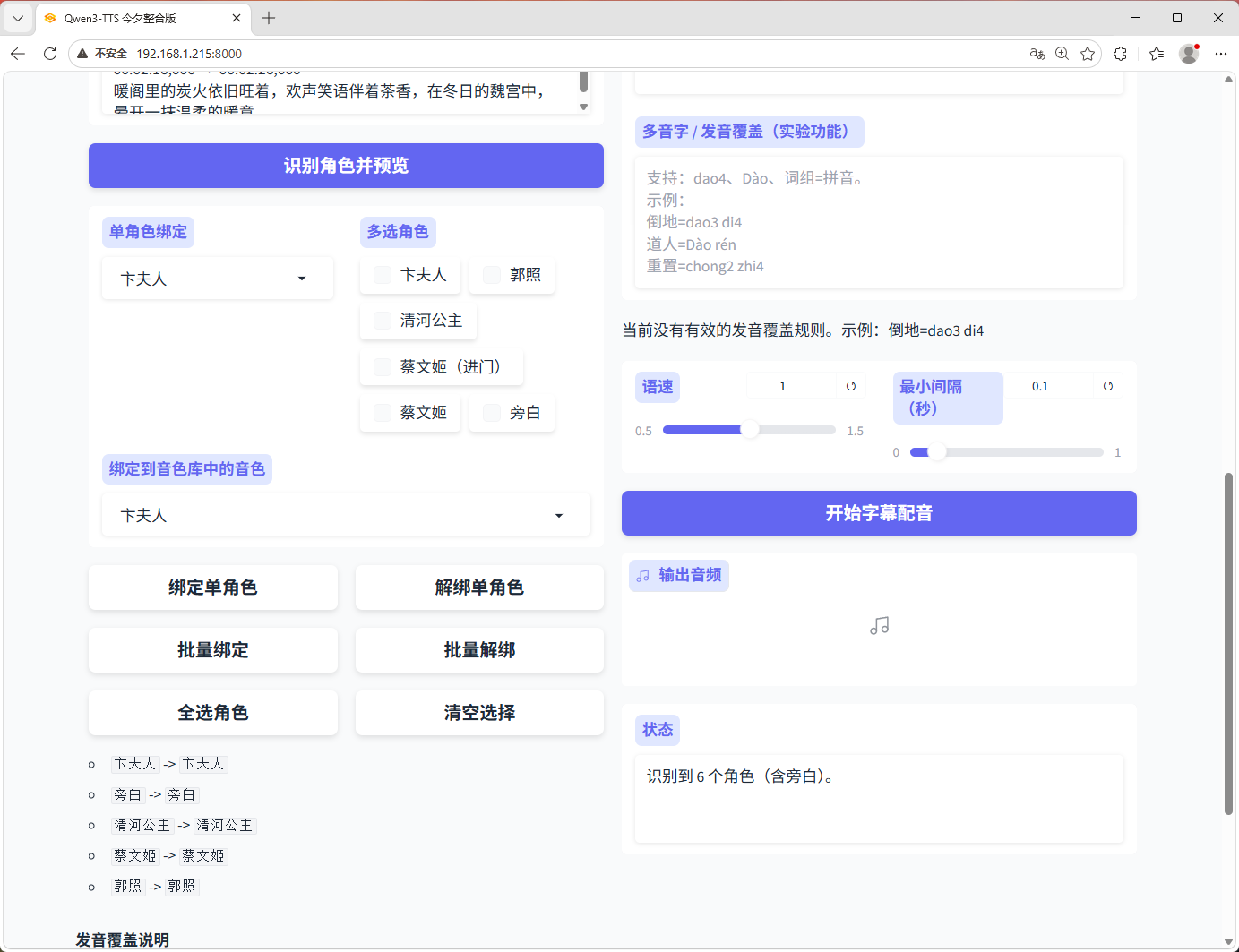
Task: Click the 旁白 -> 旁白 binding entry
Action: [x=155, y=794]
